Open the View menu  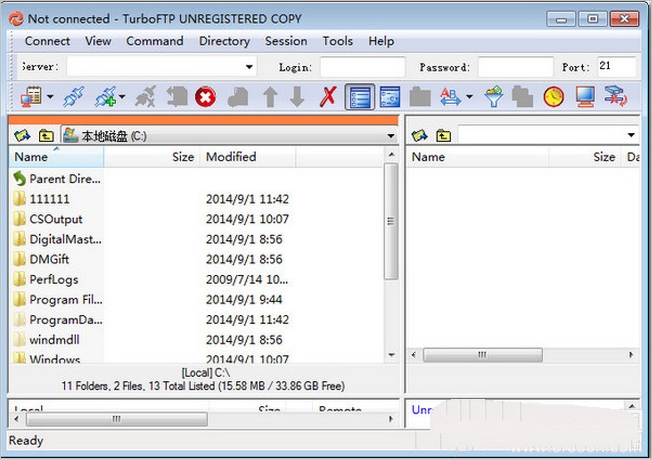coord(98,41)
